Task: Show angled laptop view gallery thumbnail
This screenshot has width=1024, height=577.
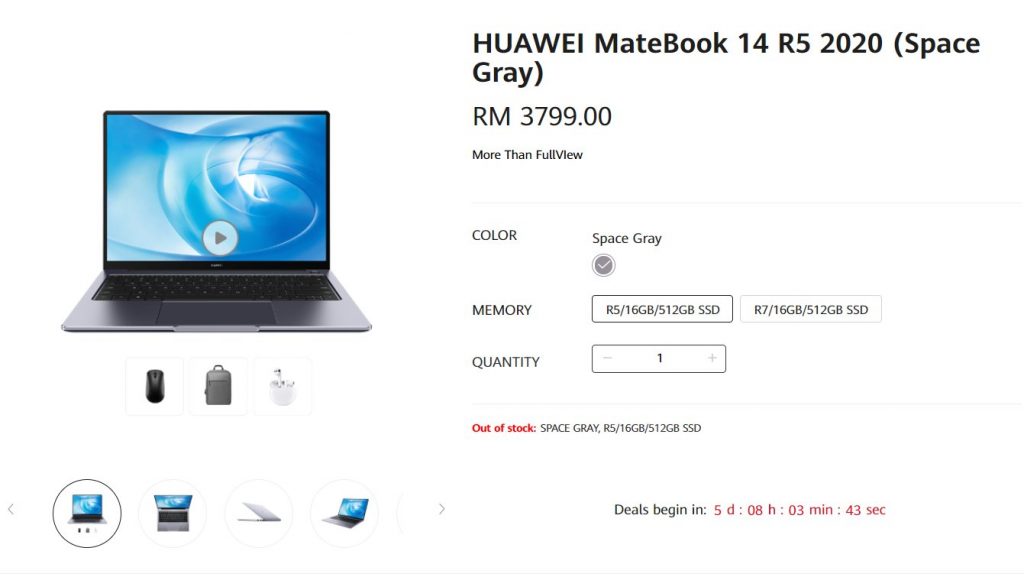Action: [344, 513]
